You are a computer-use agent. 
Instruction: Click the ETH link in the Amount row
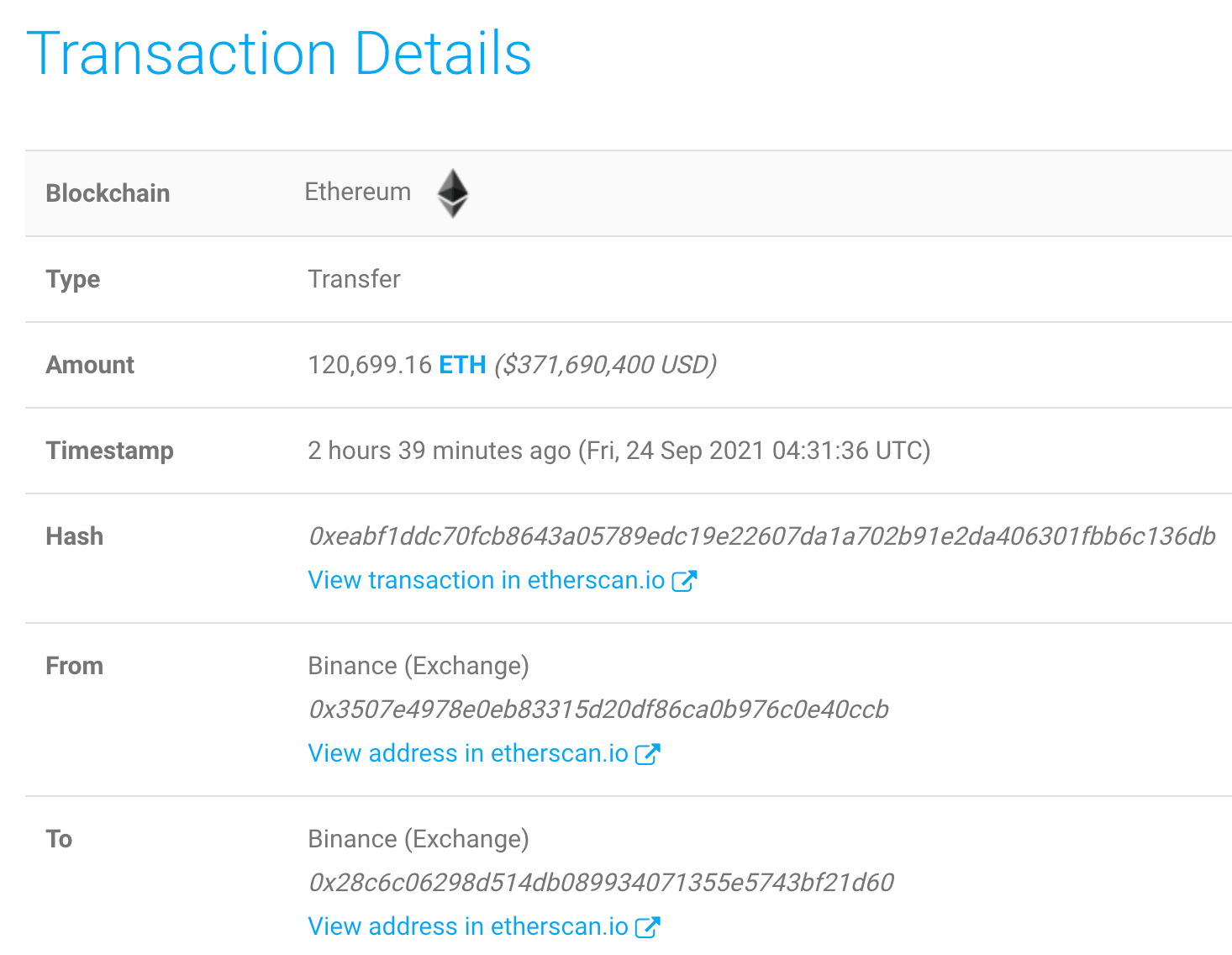pos(461,365)
